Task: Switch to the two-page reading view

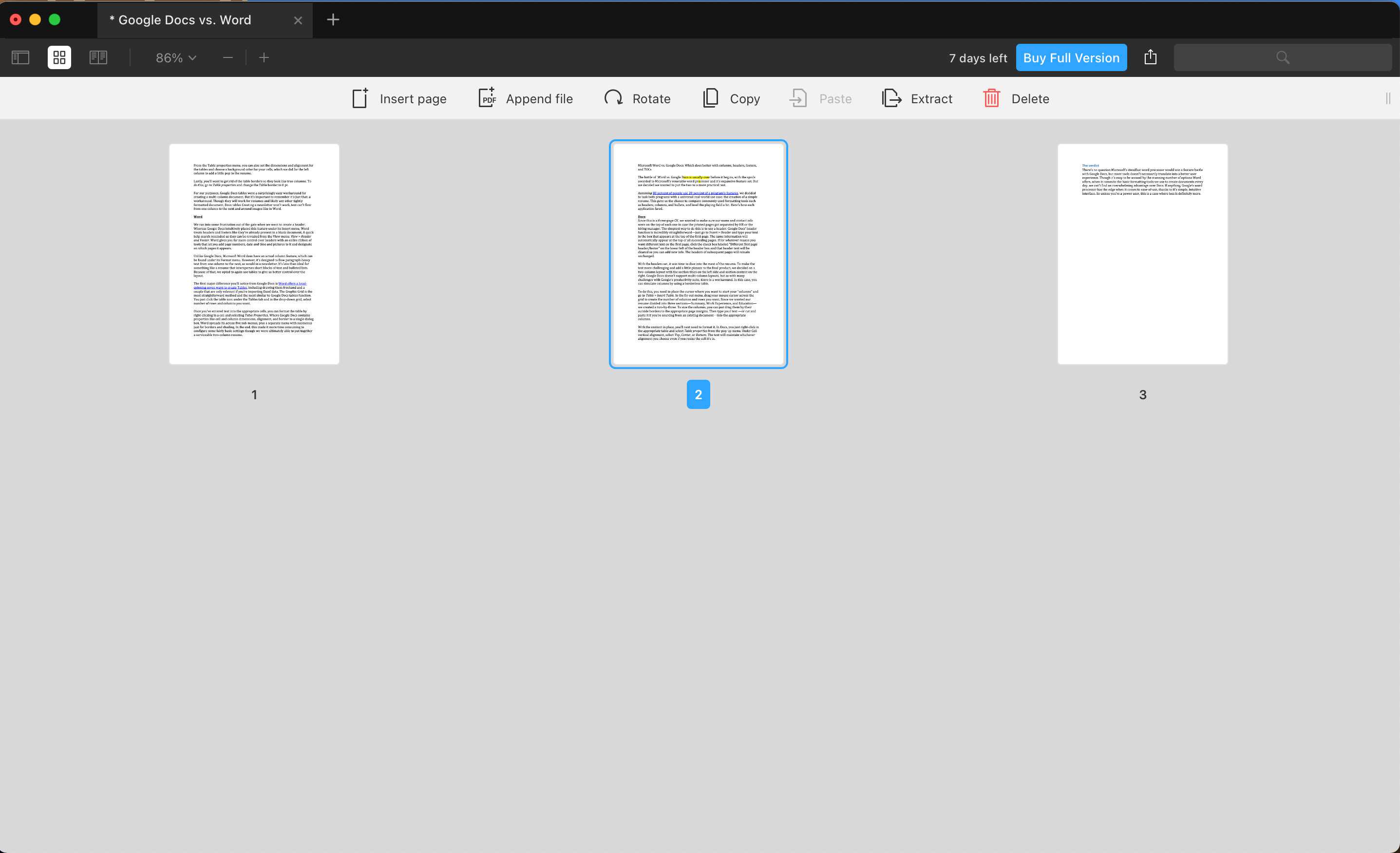Action: tap(98, 57)
